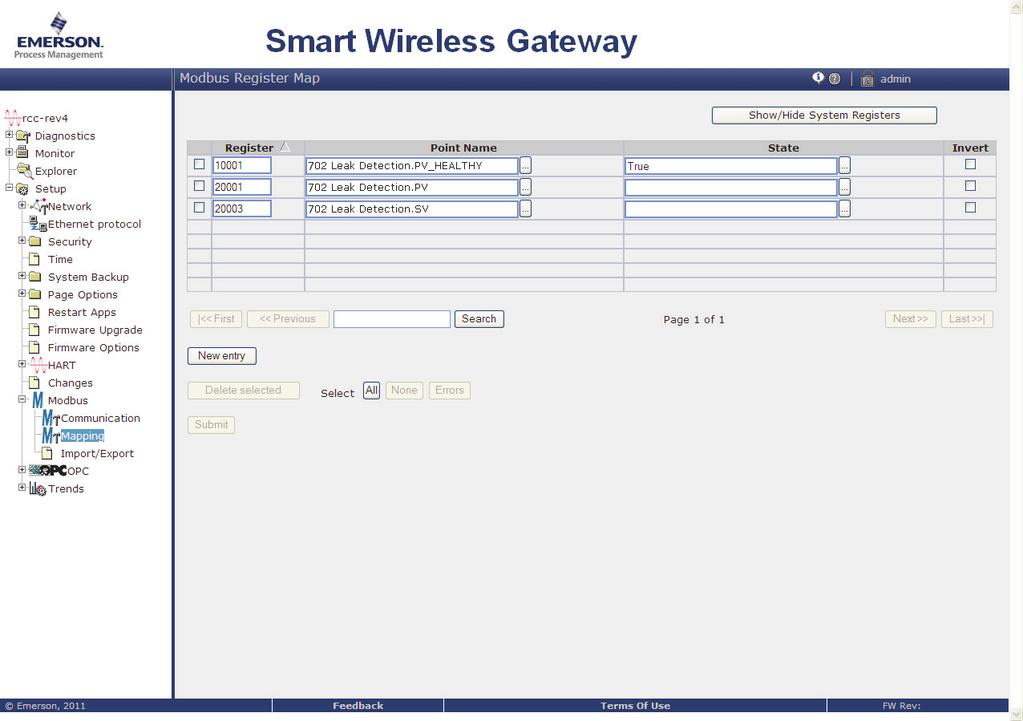Click the rcc-rev4 waveform icon
1023x721 pixels.
pos(12,118)
